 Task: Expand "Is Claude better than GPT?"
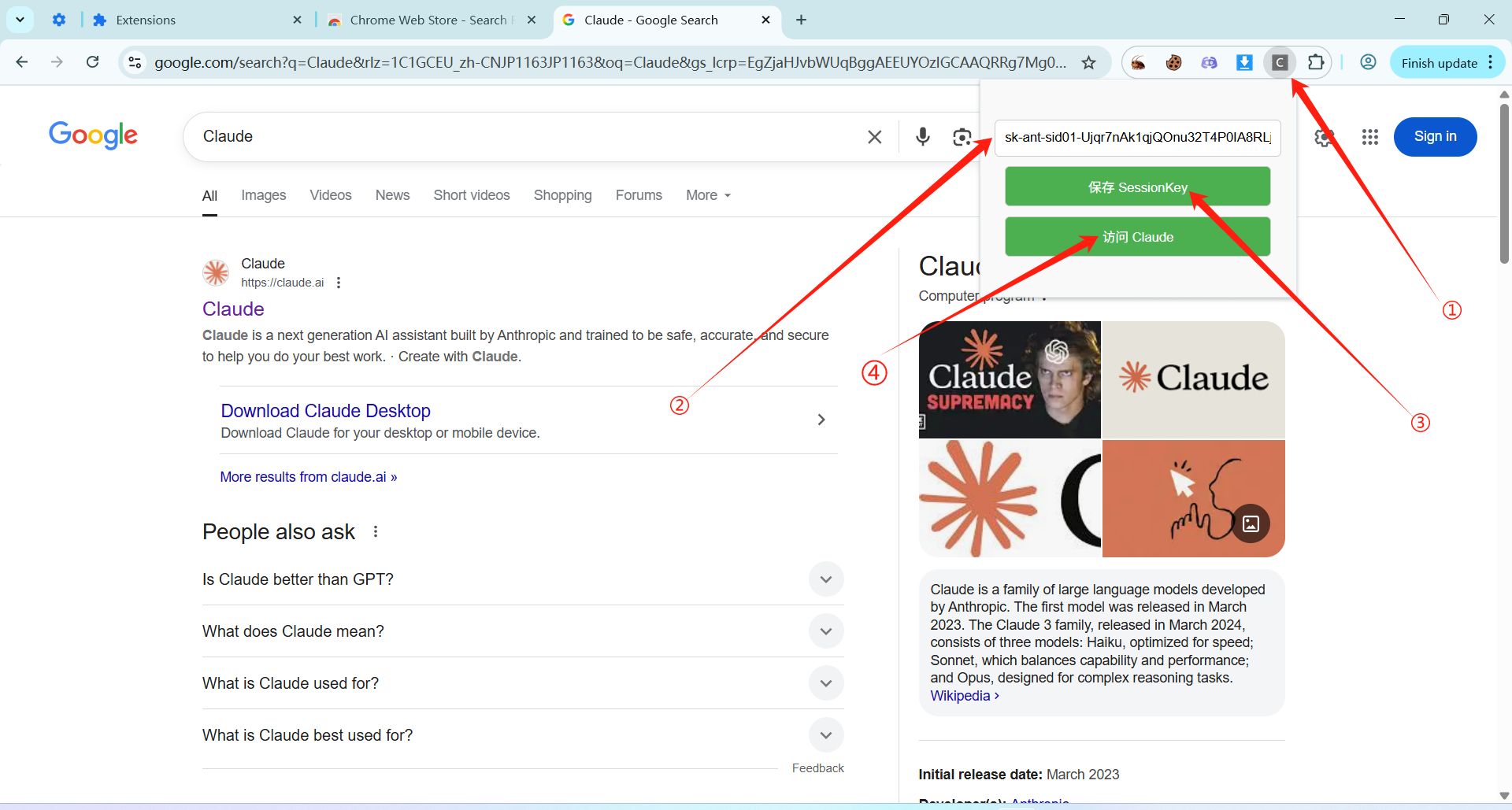pos(825,579)
